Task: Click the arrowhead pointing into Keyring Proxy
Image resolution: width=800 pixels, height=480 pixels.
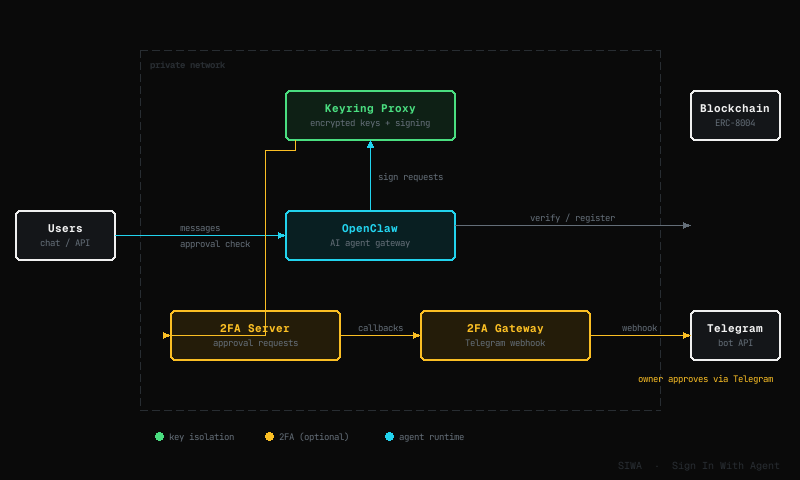Action: pos(370,145)
